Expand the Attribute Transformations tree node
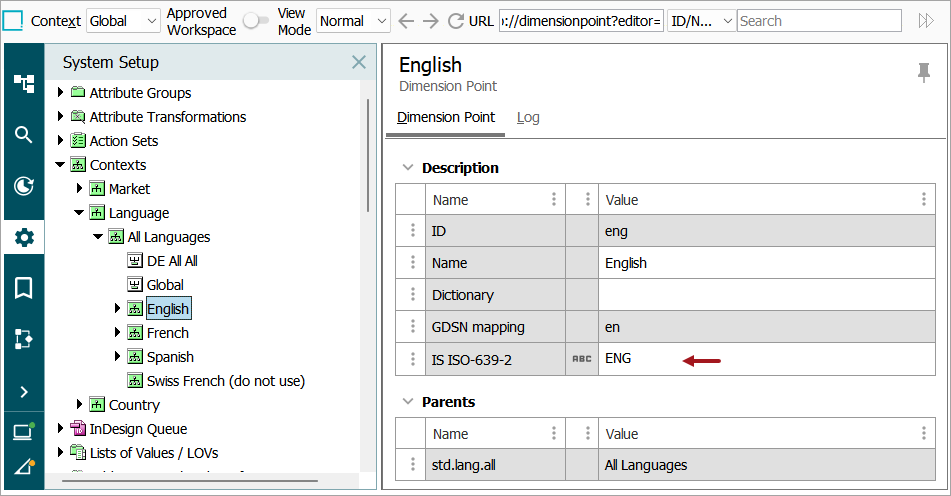Image resolution: width=951 pixels, height=496 pixels. click(60, 116)
